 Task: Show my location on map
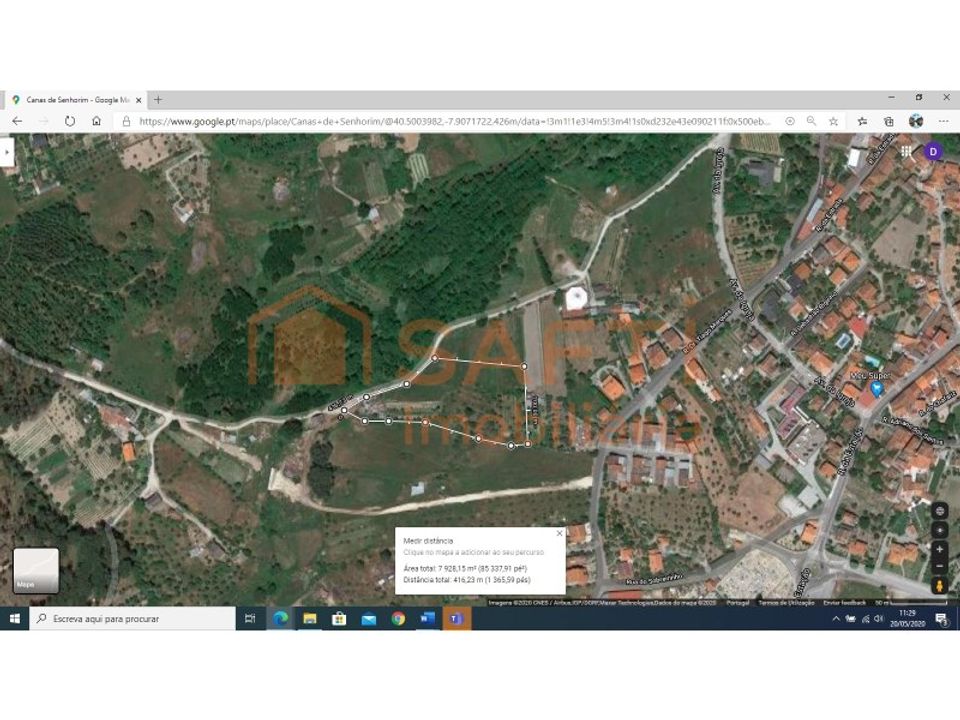click(940, 530)
